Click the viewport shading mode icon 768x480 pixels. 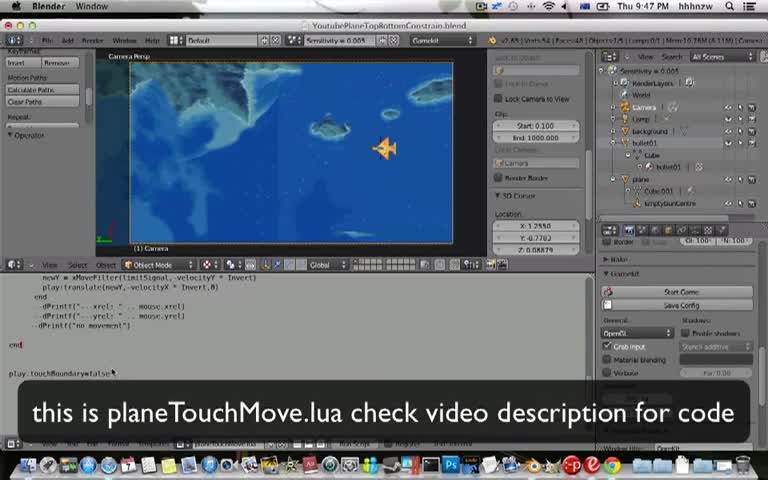pos(233,265)
